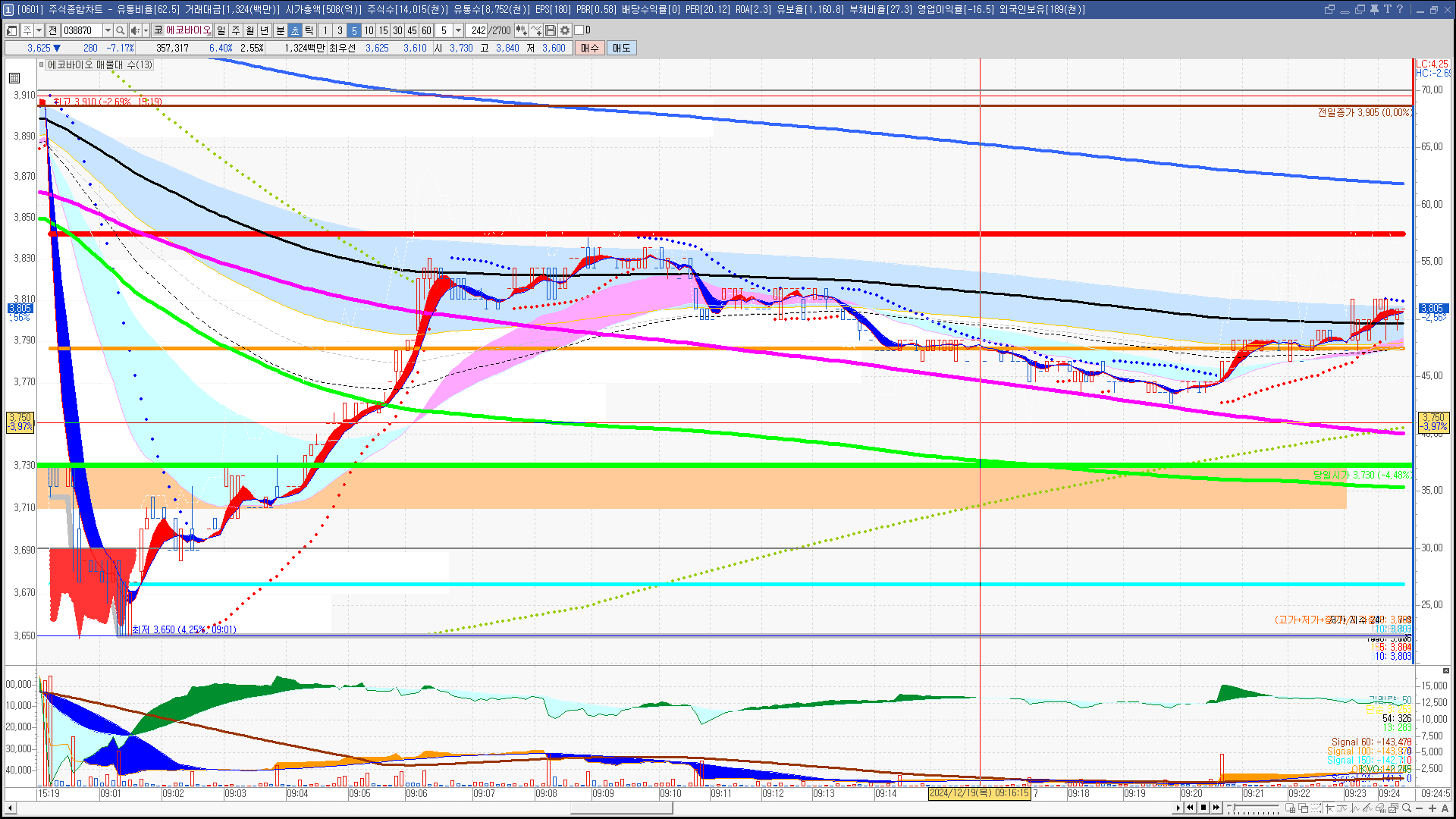Expand the stock code 038870 dropdown
1456x819 pixels.
point(108,30)
